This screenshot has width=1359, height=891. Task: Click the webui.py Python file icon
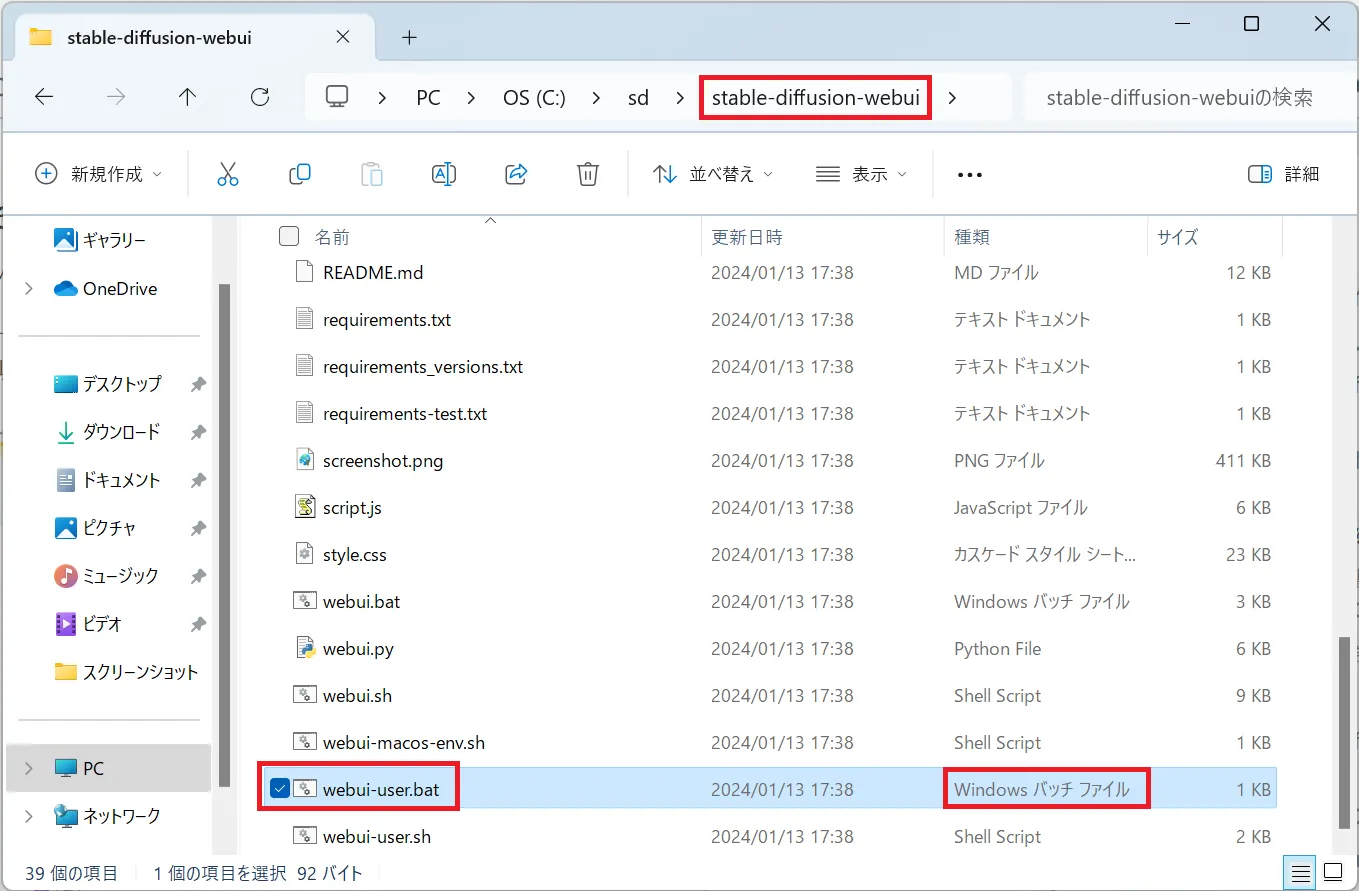tap(305, 648)
